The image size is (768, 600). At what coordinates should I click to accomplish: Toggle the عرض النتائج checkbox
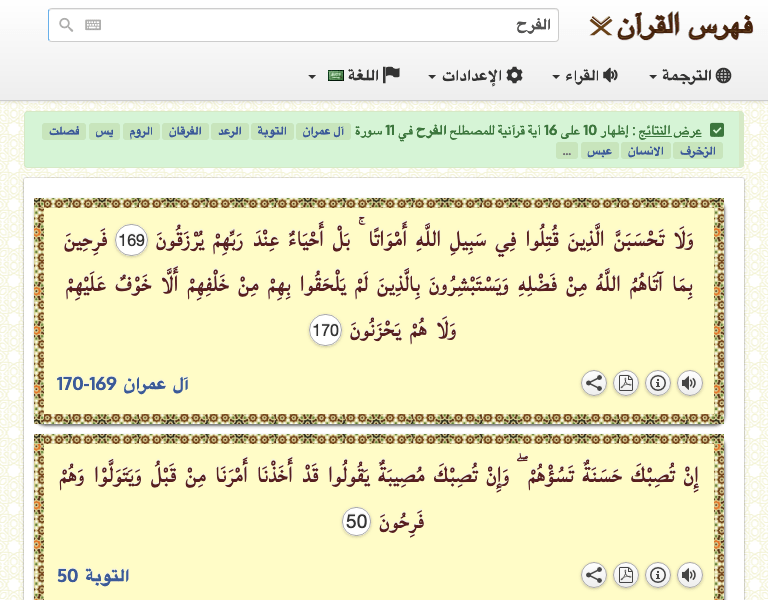point(717,131)
